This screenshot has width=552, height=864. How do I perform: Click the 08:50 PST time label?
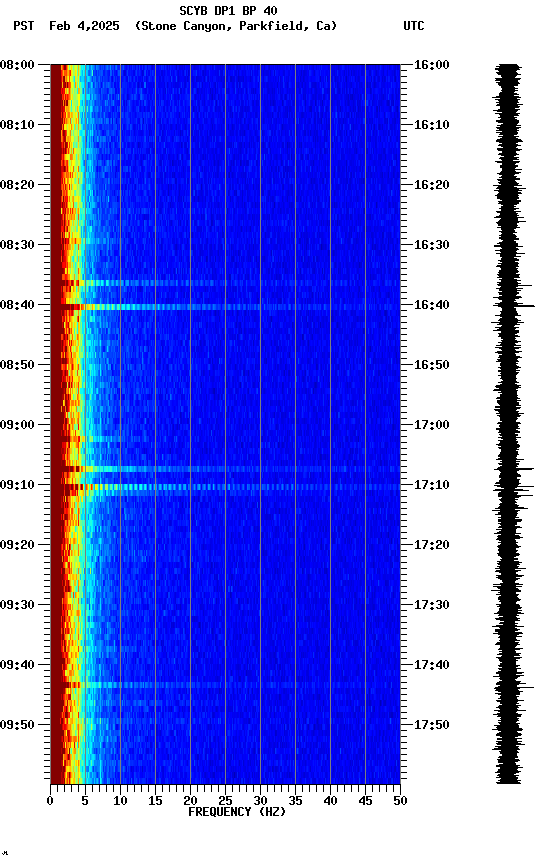point(17,365)
